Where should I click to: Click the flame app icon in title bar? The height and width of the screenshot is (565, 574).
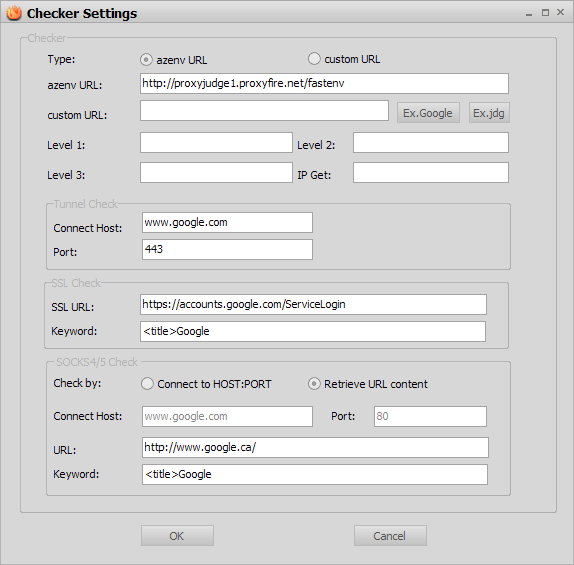[14, 13]
